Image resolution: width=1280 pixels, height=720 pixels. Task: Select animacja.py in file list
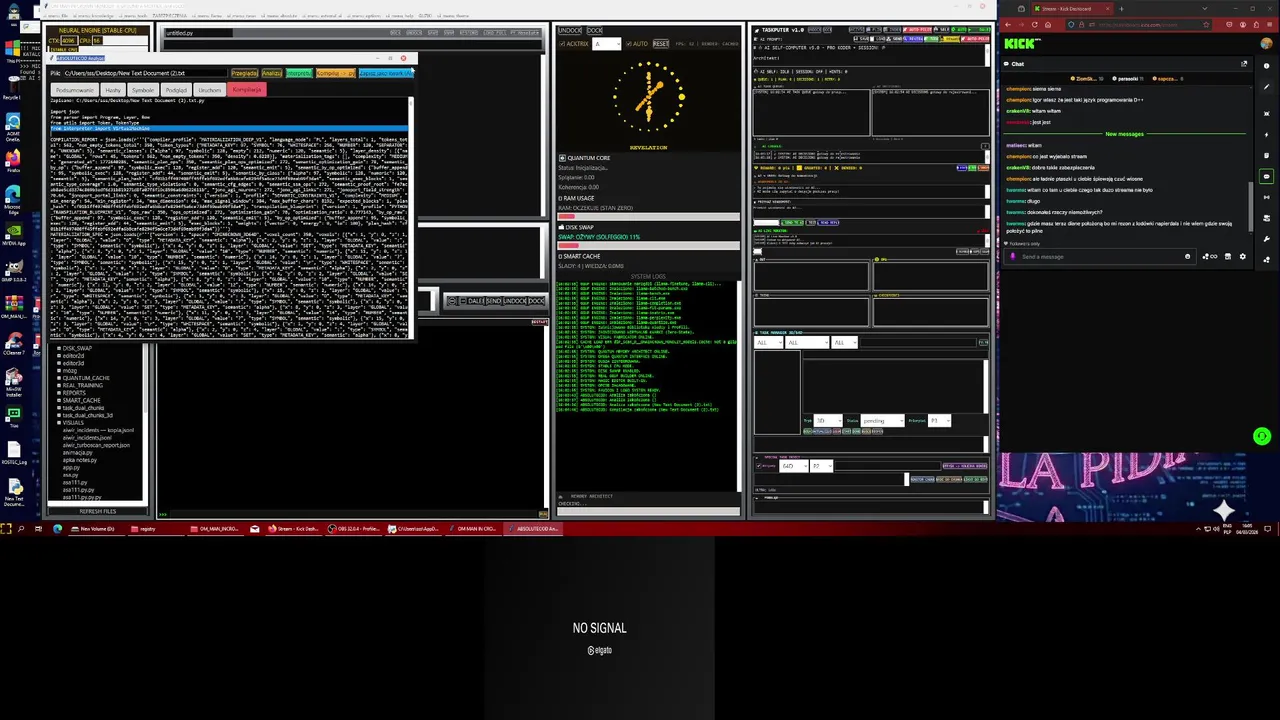click(77, 452)
